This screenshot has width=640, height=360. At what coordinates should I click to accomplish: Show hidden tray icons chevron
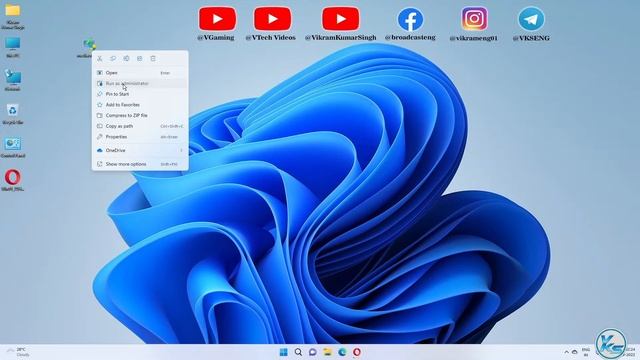pos(566,352)
